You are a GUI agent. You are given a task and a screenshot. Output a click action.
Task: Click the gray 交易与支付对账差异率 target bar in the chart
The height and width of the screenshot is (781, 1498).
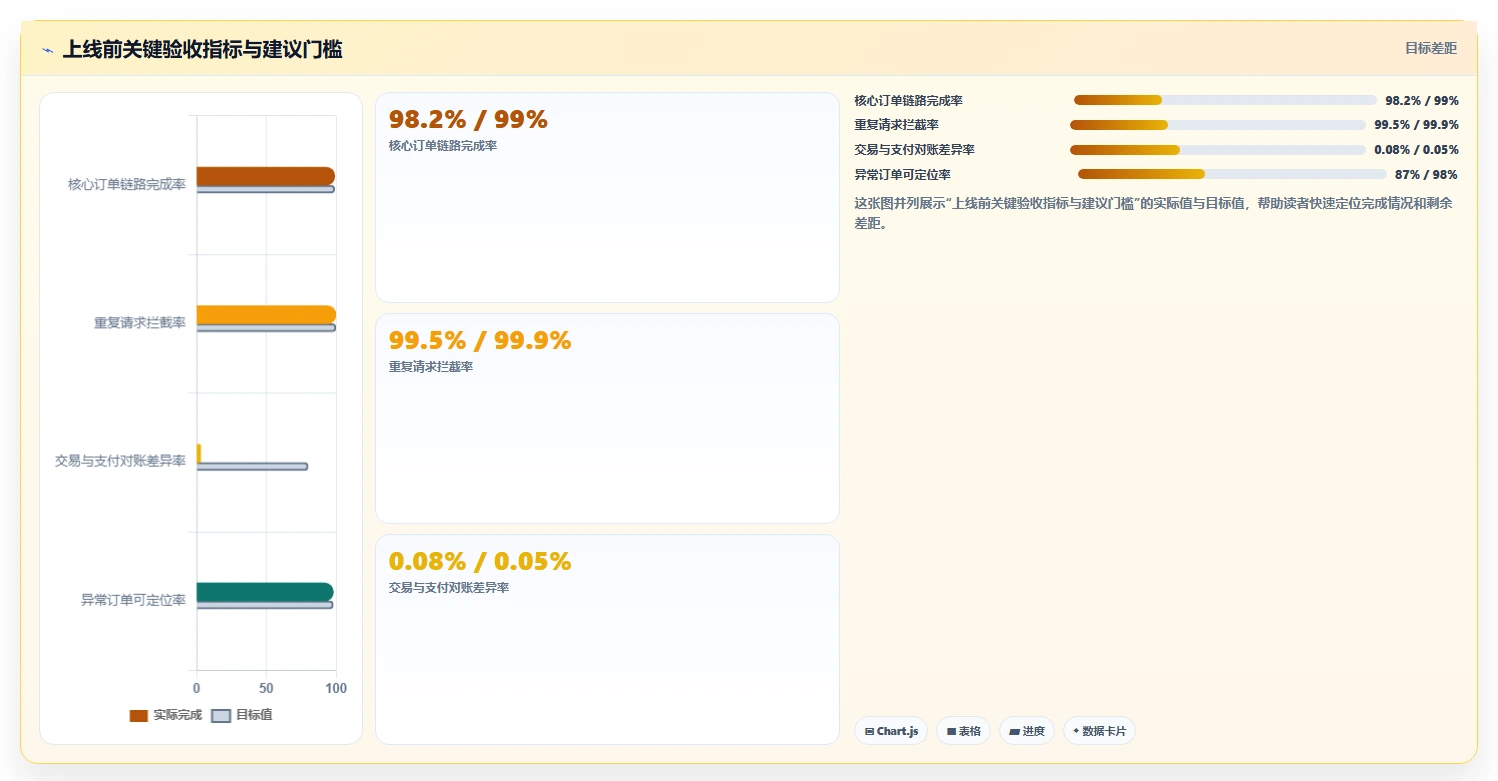(252, 466)
